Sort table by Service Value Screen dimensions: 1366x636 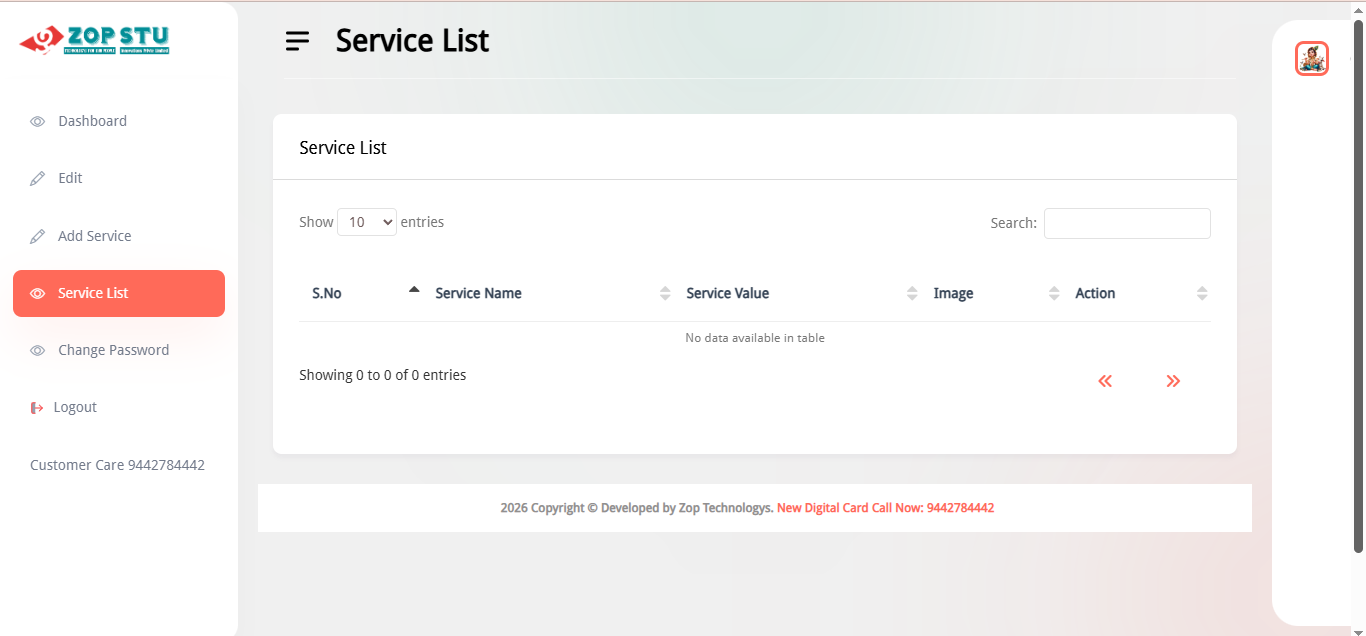727,293
